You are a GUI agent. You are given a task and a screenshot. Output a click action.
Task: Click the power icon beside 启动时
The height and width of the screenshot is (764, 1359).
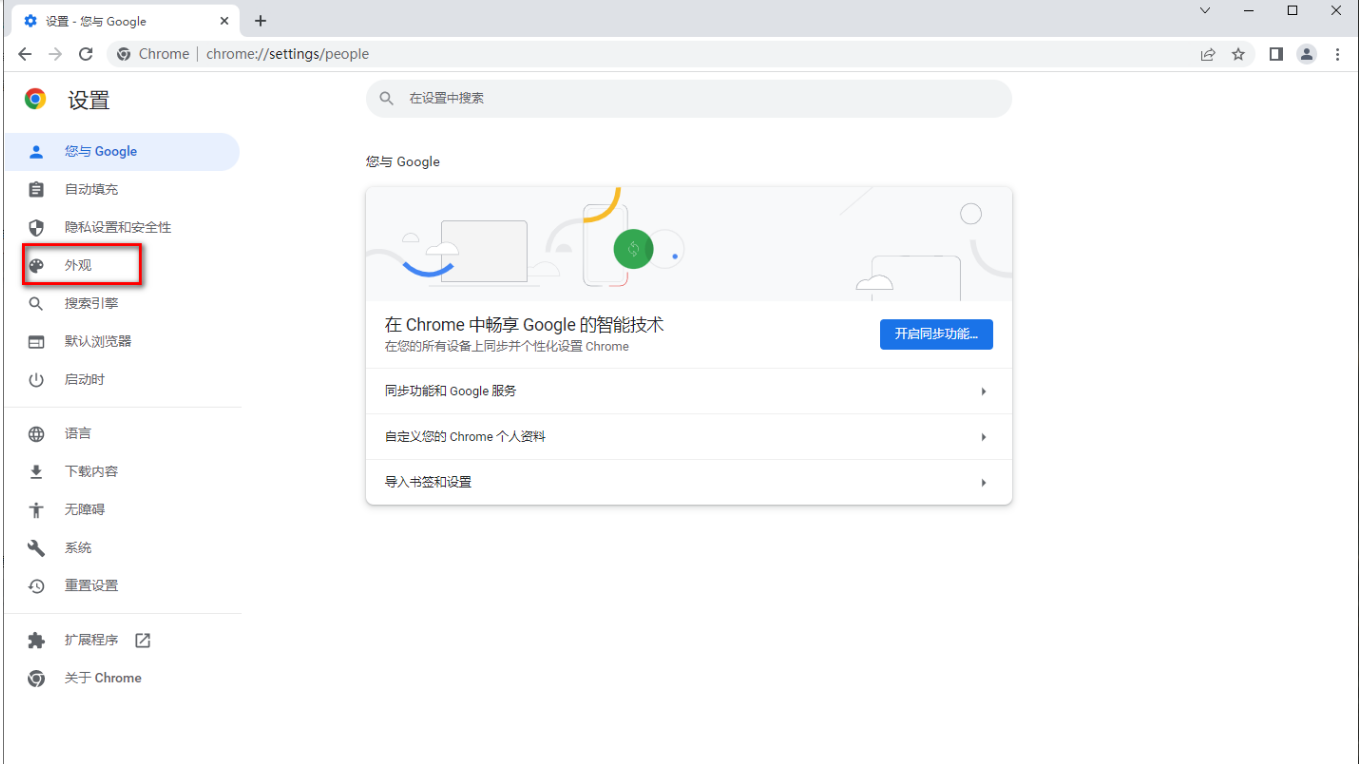(36, 380)
